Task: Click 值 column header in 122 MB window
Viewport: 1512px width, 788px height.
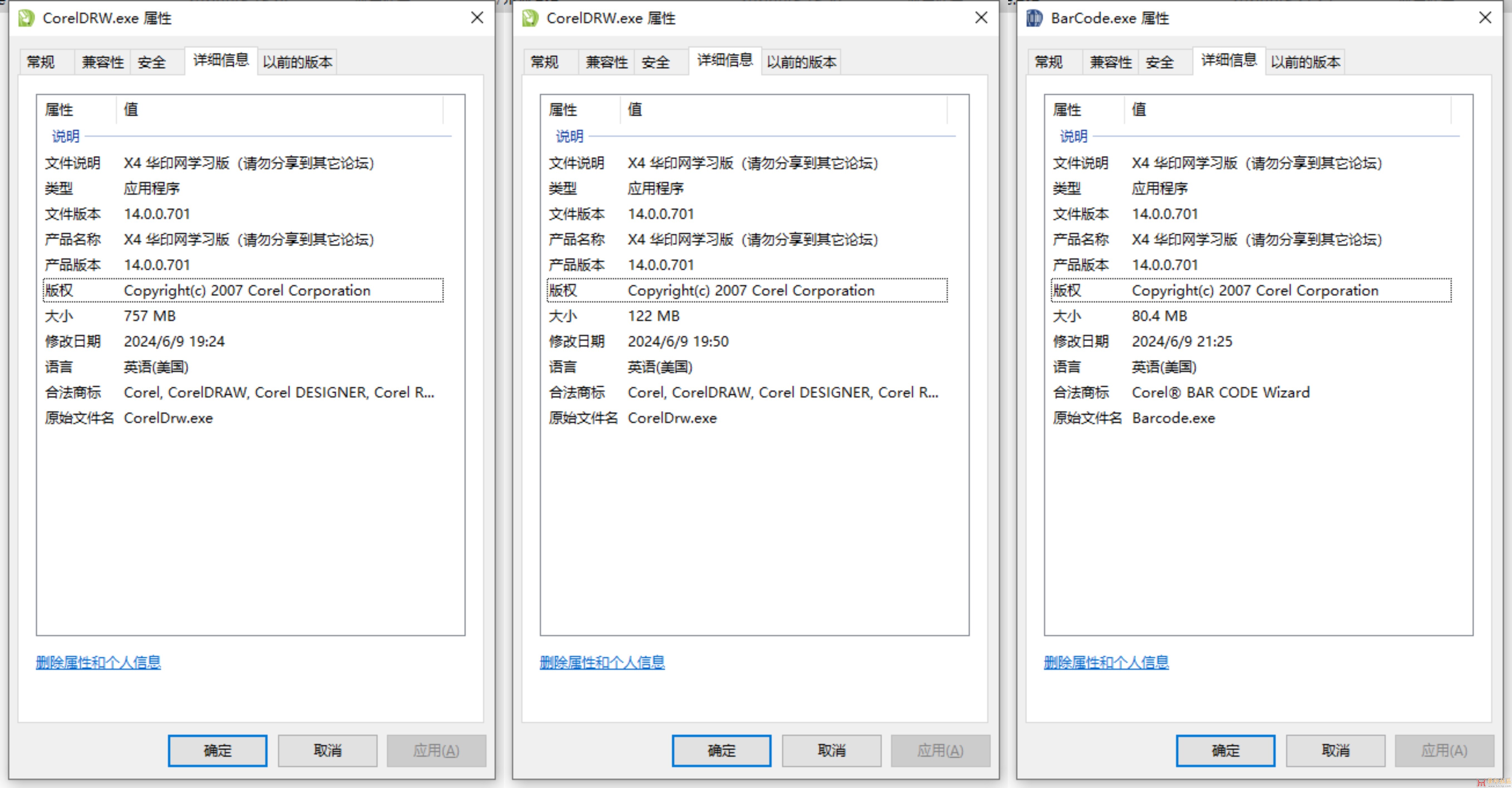Action: (x=784, y=109)
